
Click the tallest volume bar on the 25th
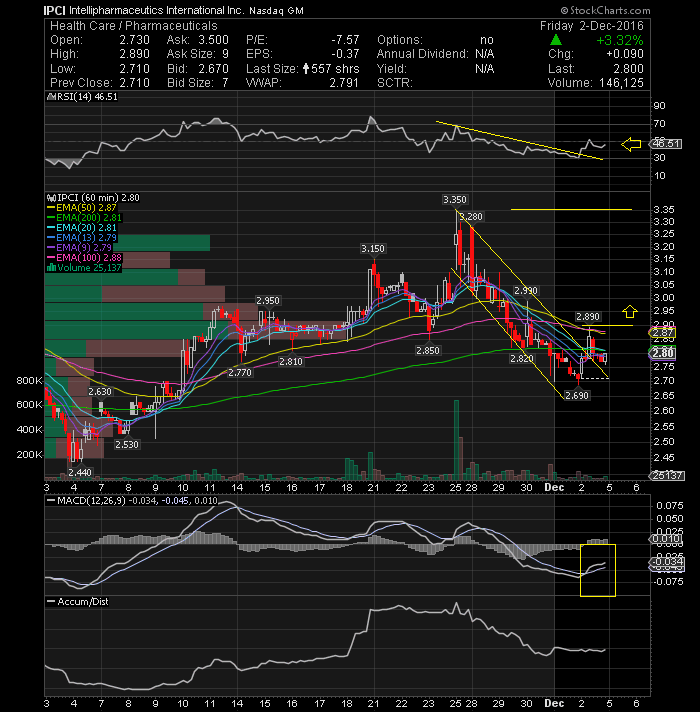click(456, 440)
